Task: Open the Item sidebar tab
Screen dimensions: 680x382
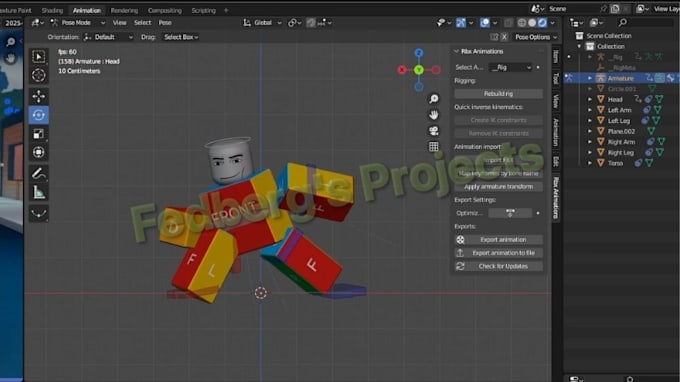Action: click(x=556, y=57)
